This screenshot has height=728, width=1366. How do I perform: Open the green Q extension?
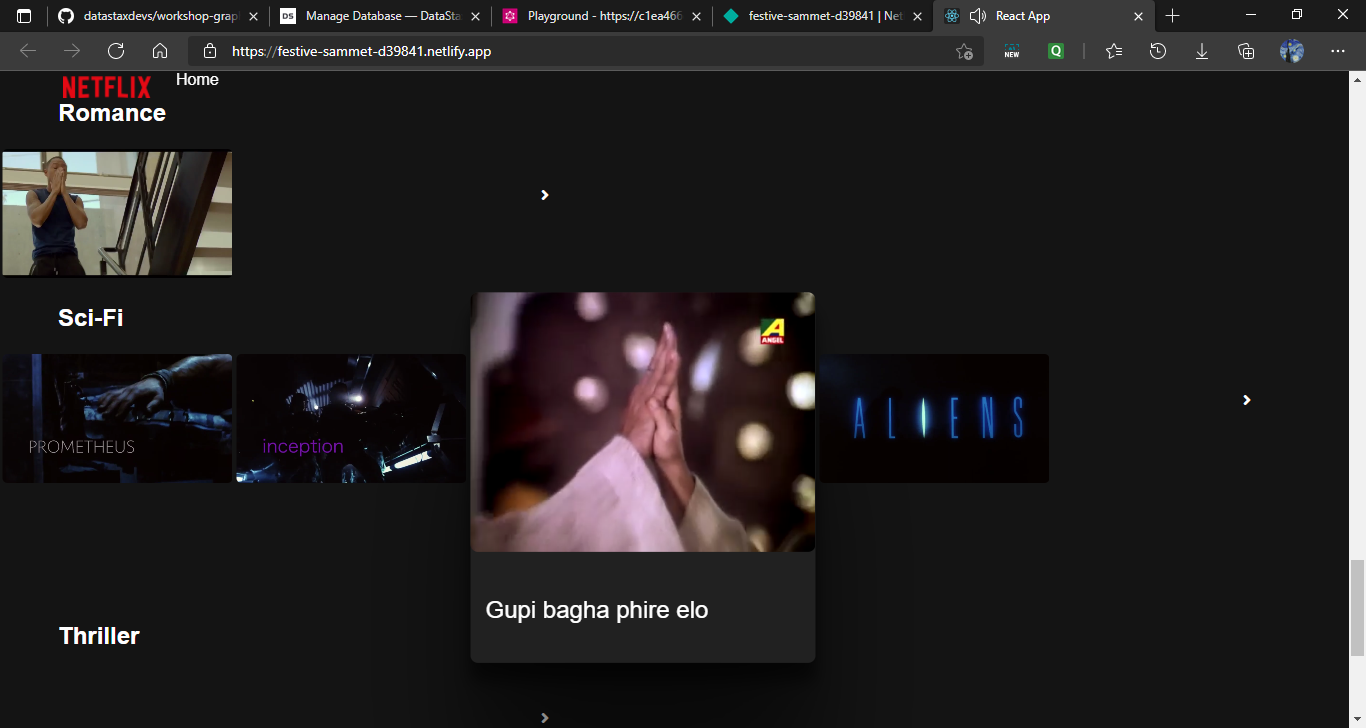(x=1055, y=51)
